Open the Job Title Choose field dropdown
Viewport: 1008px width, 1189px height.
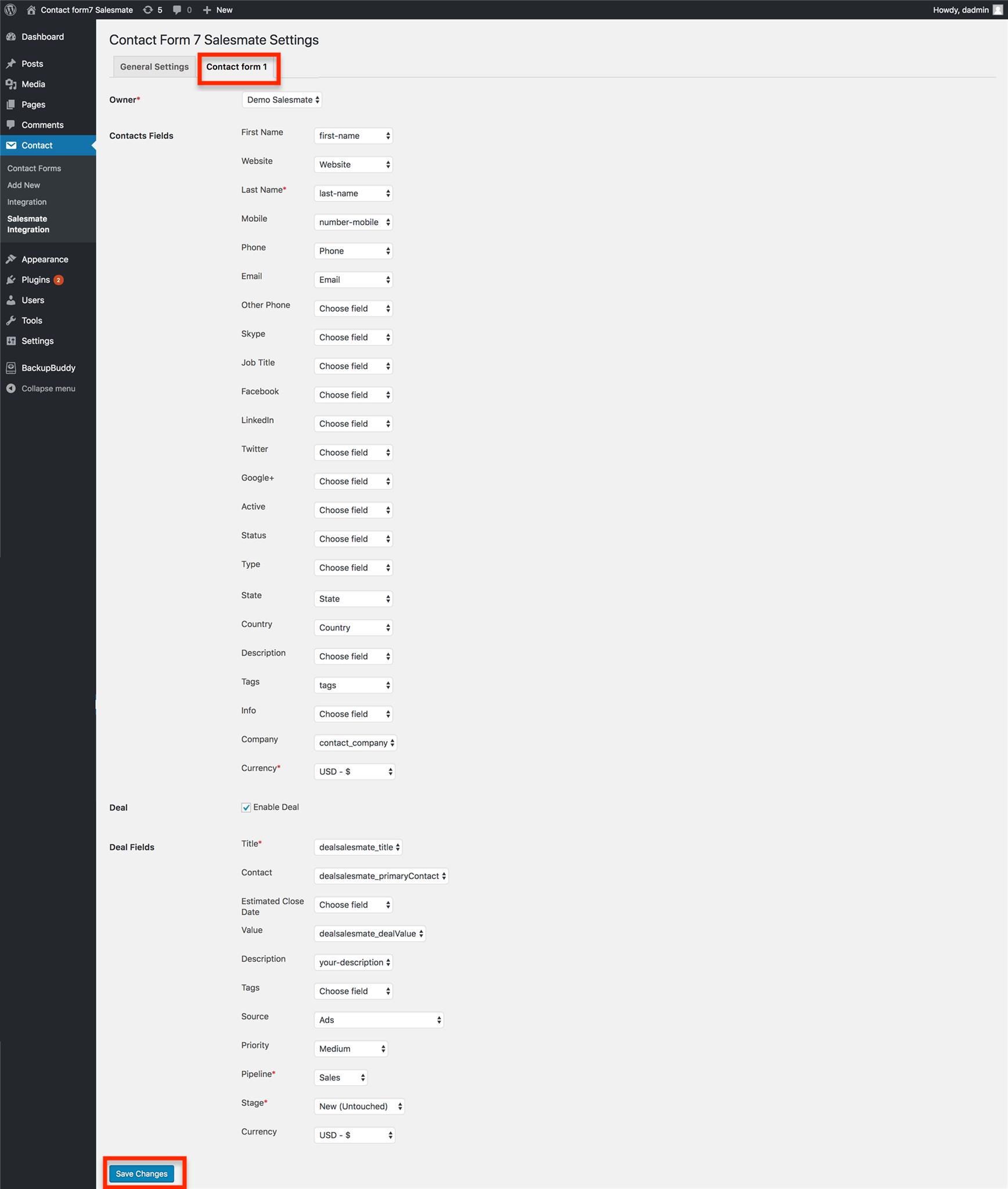pos(354,366)
